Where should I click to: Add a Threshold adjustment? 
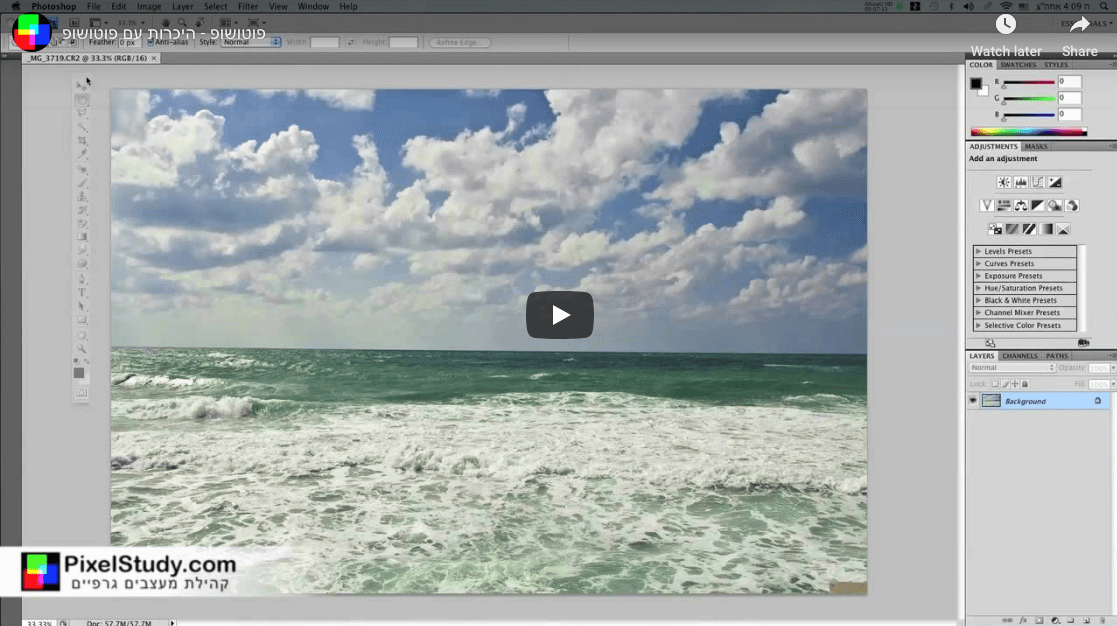(1029, 229)
